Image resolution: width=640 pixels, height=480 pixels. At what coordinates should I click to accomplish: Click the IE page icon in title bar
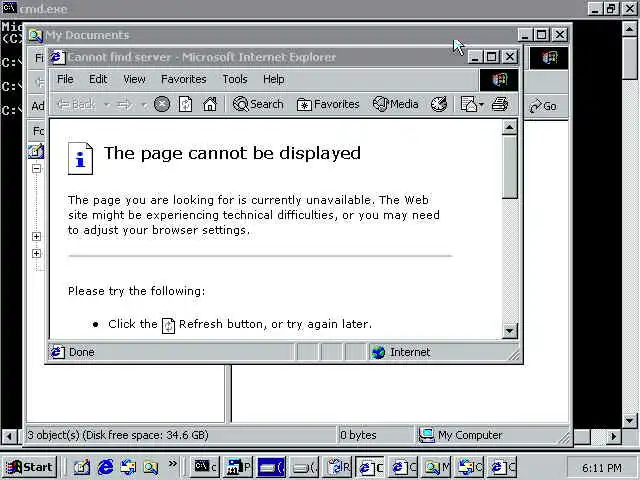point(57,57)
